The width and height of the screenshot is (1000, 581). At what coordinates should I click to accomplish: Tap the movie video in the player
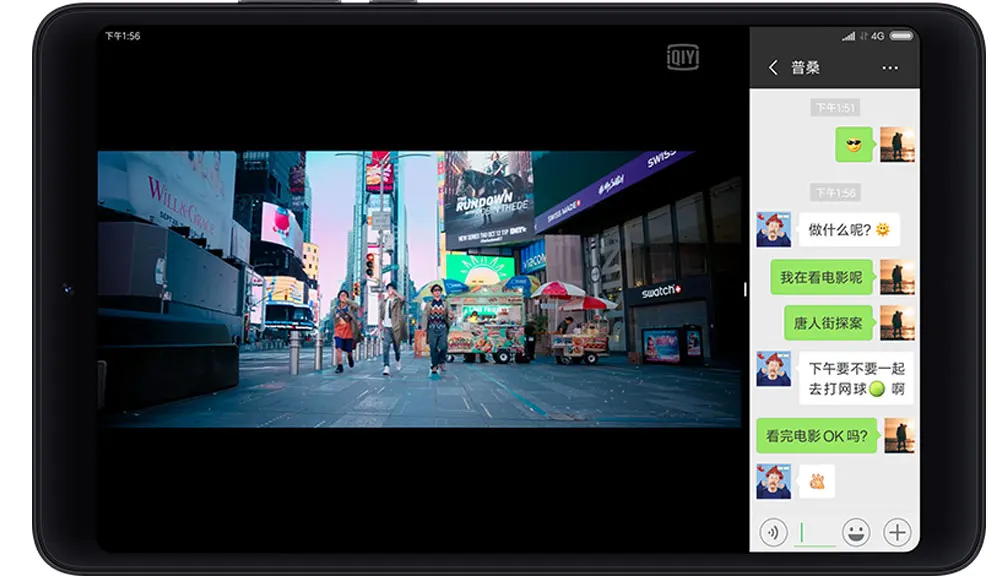[420, 289]
